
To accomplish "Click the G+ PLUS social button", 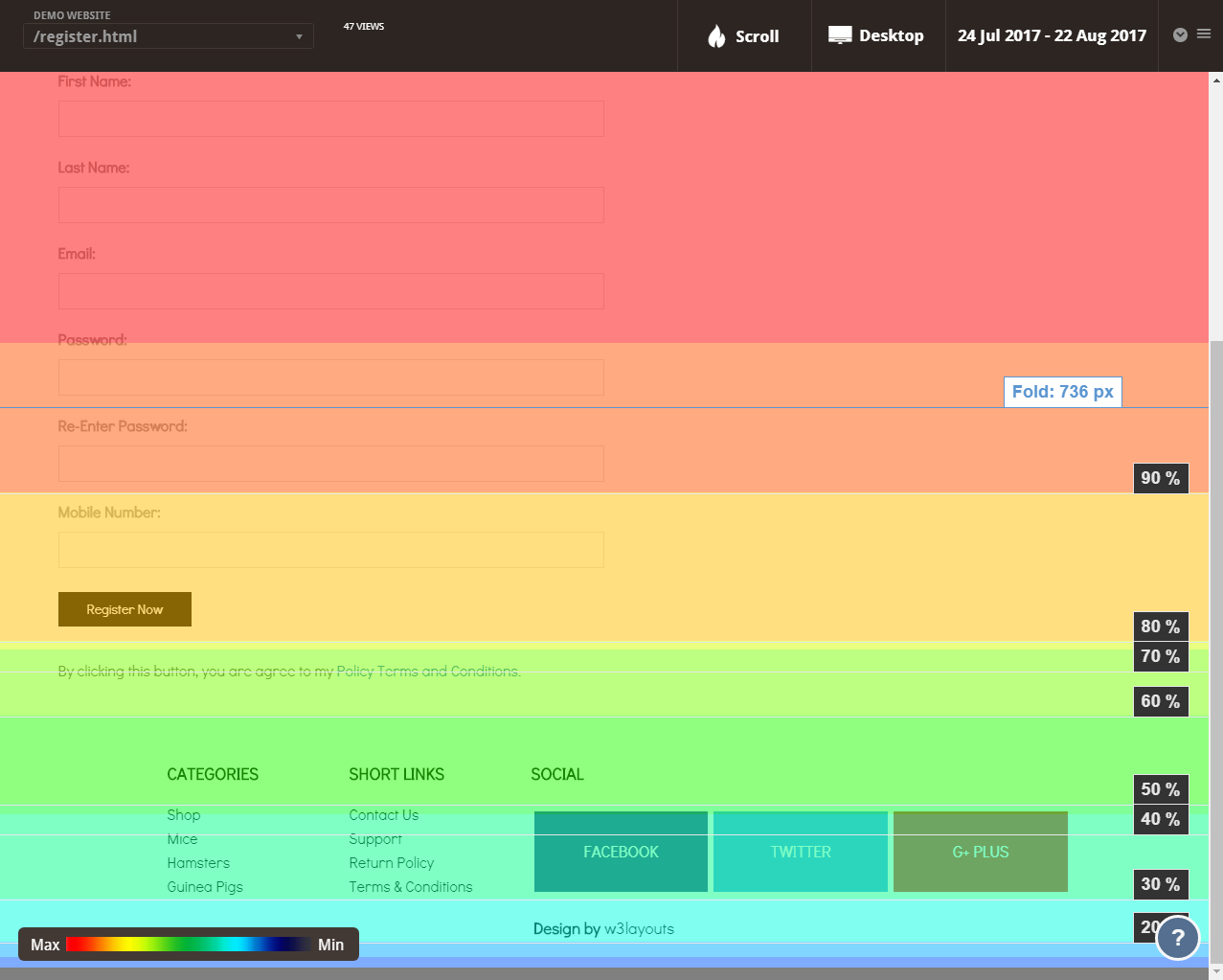I will pyautogui.click(x=981, y=852).
